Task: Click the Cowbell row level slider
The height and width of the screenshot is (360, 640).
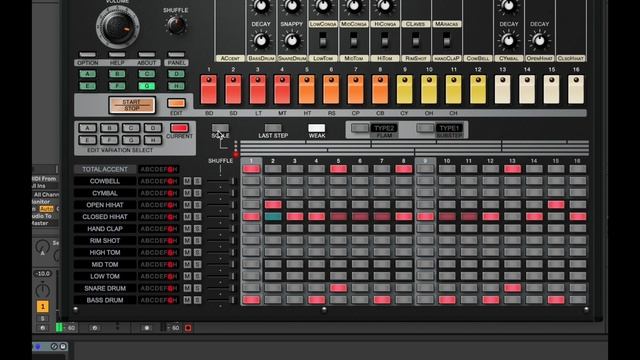Action: (221, 181)
